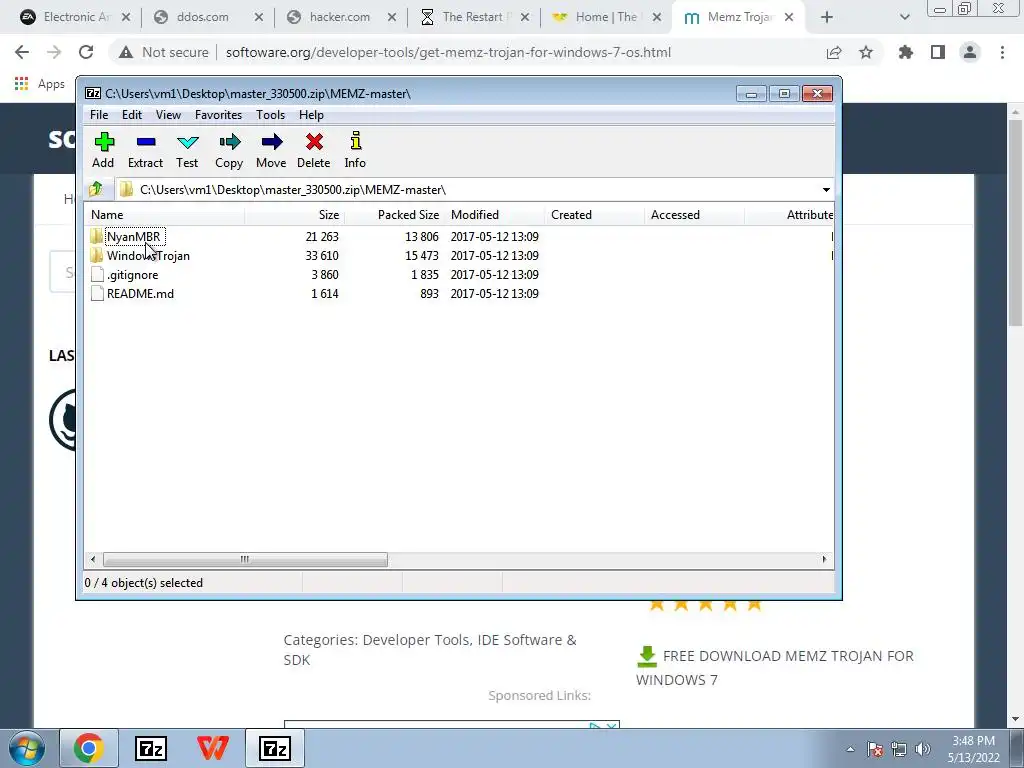
Task: Click the Not secure warning icon
Action: (x=125, y=52)
